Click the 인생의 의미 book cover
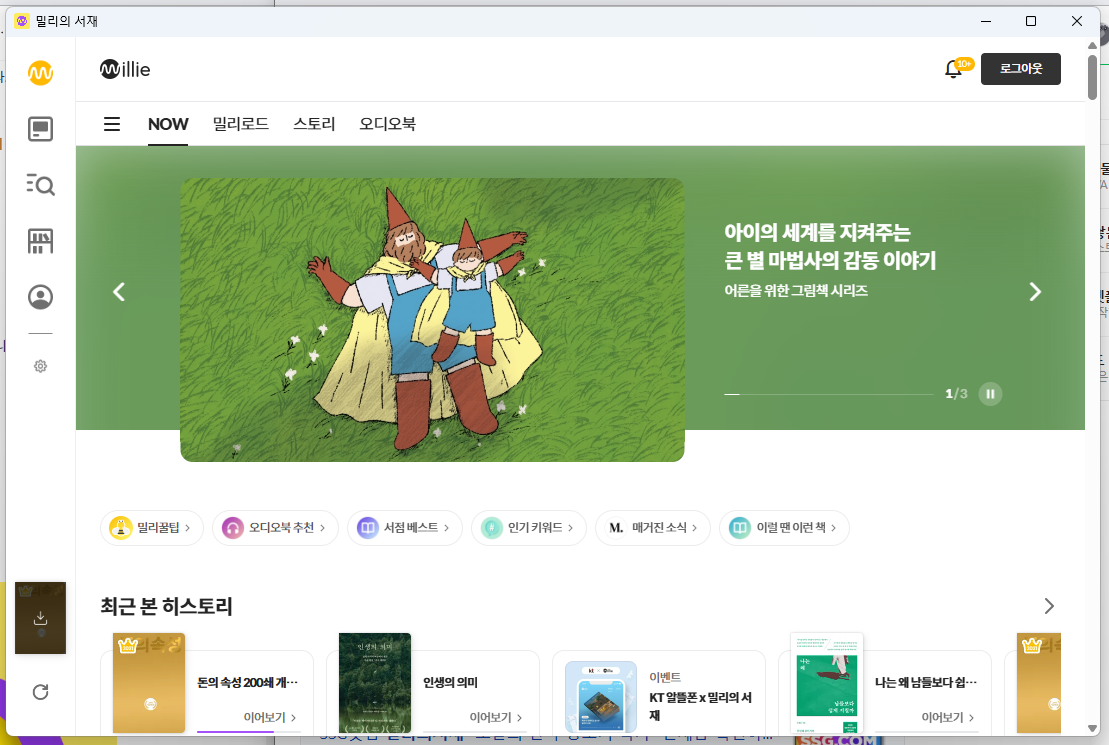Viewport: 1109px width, 745px height. pyautogui.click(x=375, y=683)
